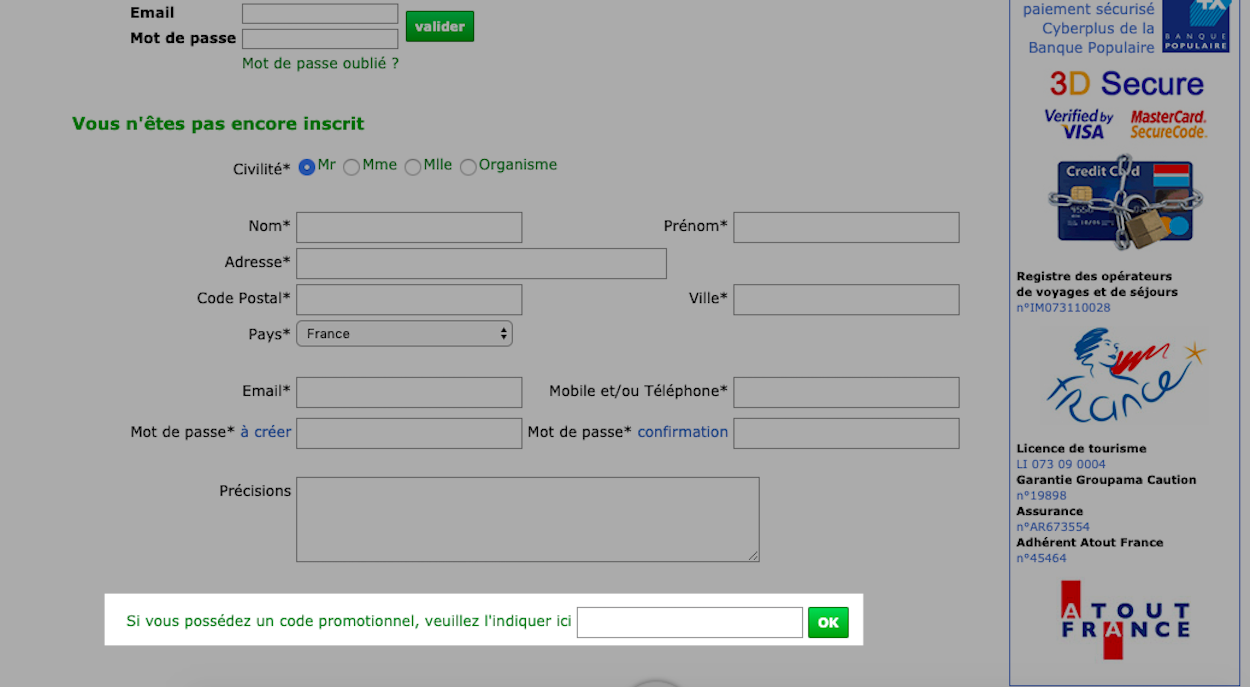Click the Verified by VISA logo
Image resolution: width=1250 pixels, height=687 pixels.
tap(1079, 124)
